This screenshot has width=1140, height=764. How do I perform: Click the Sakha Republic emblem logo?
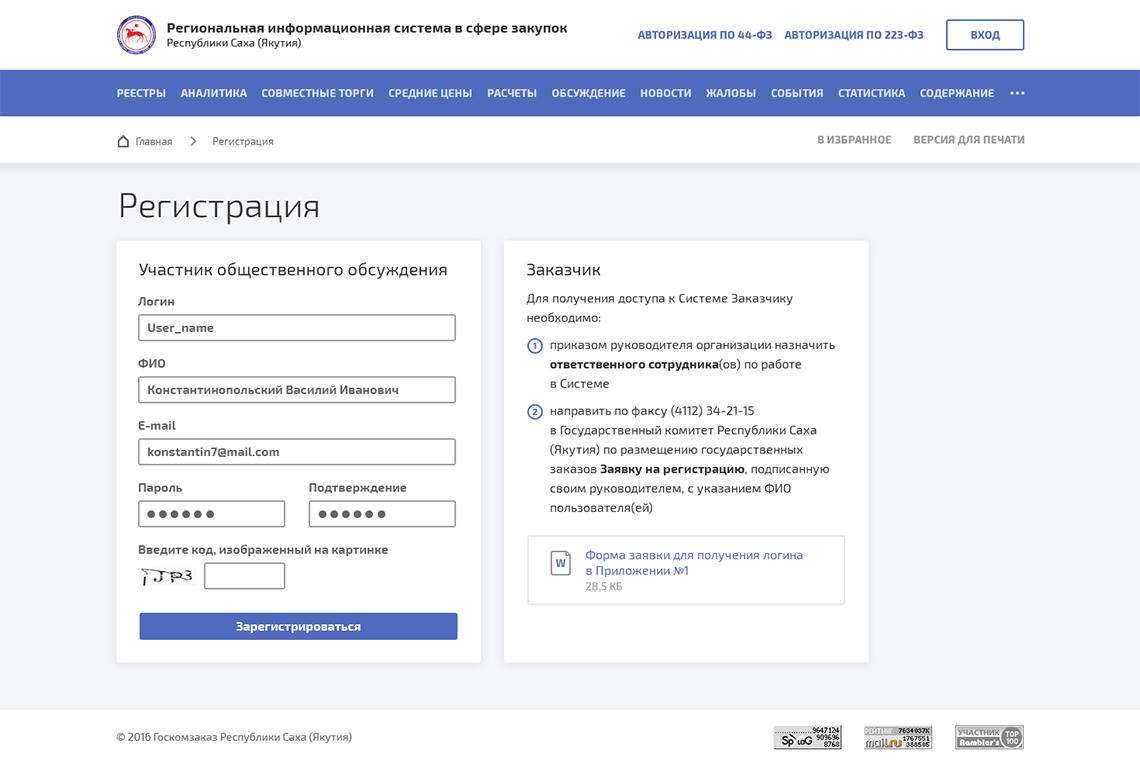click(136, 35)
